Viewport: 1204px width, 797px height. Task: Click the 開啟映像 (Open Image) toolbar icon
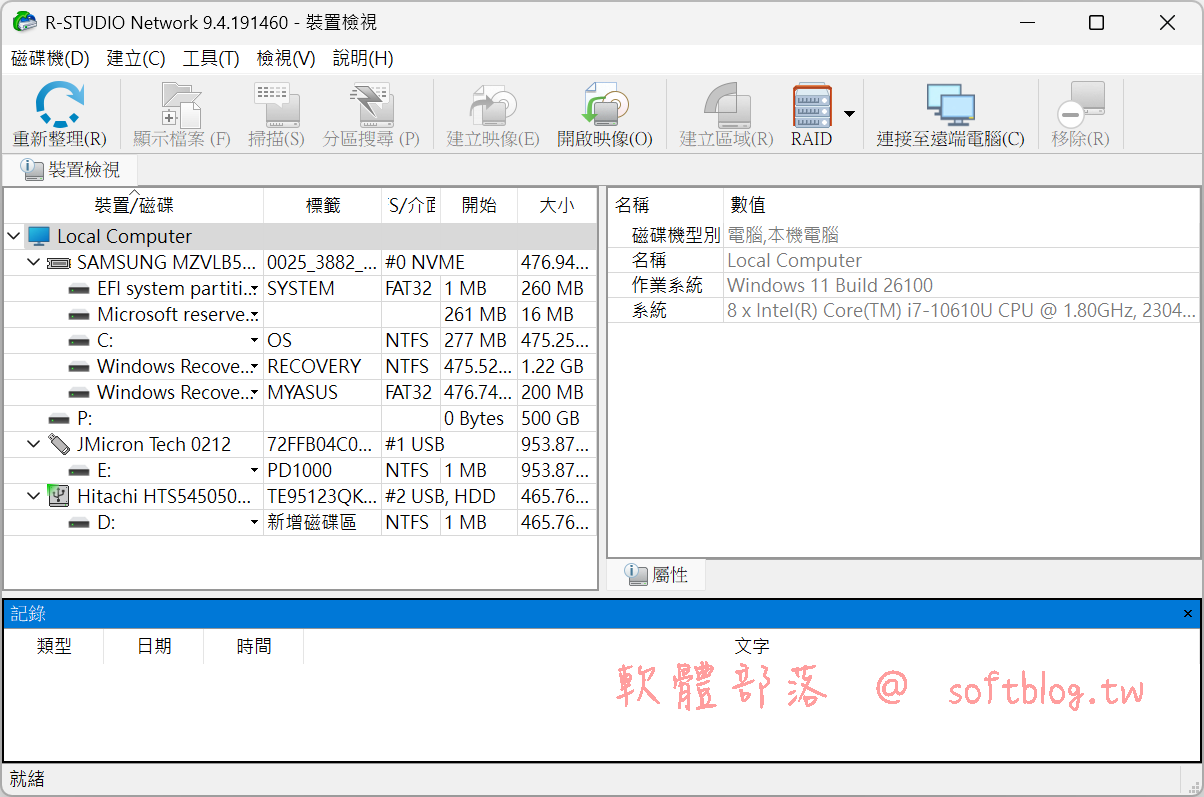coord(604,105)
